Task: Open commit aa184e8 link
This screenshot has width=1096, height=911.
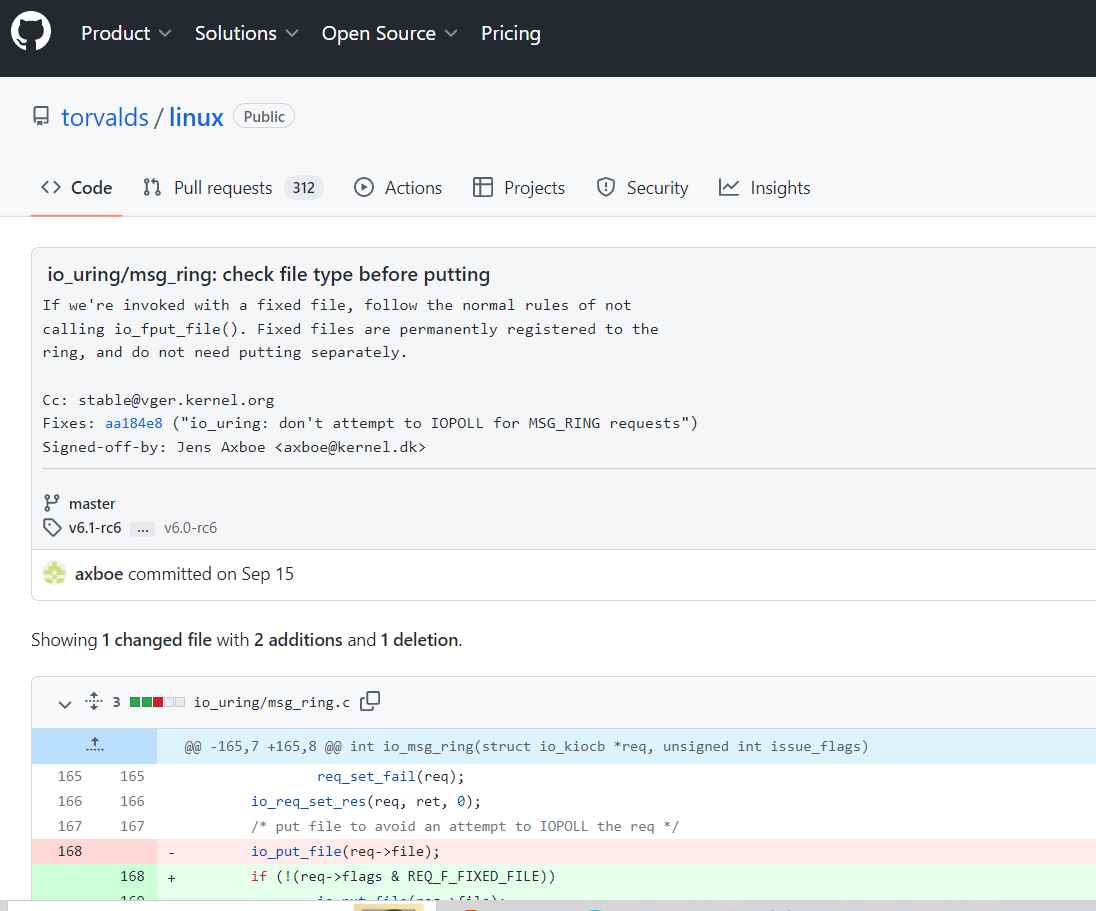Action: [133, 422]
